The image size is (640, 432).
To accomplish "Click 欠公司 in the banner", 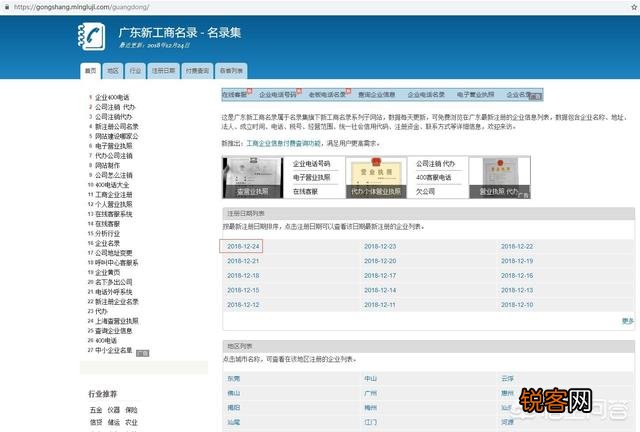I will click(x=425, y=191).
